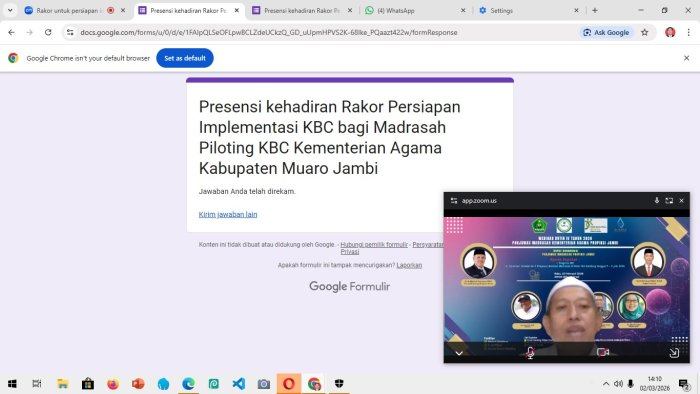Click microphone indicator in Zoom window header
The height and width of the screenshot is (394, 700).
click(x=657, y=201)
